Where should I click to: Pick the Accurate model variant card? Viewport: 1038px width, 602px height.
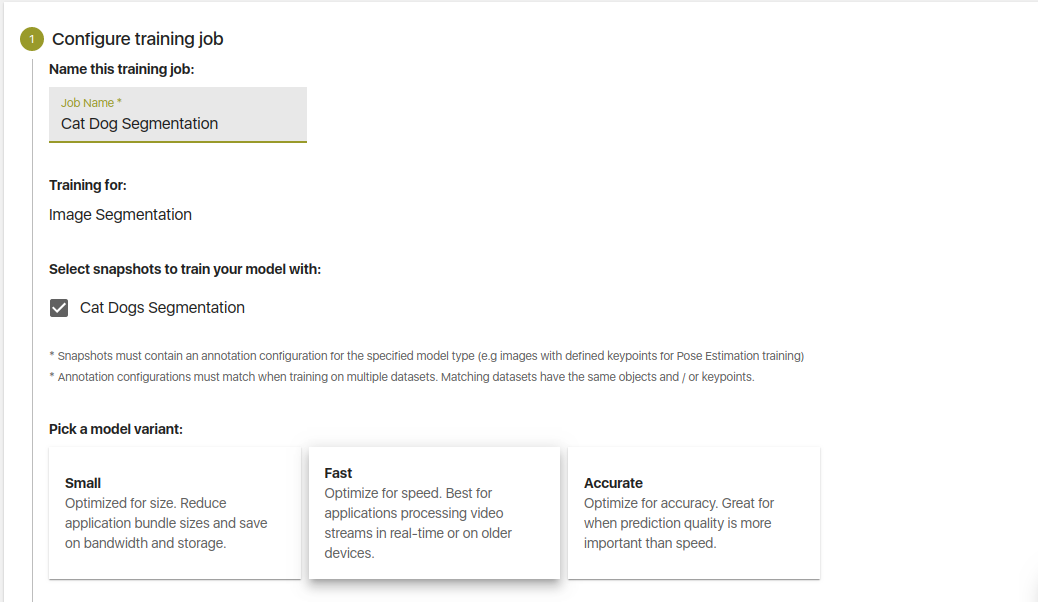693,513
